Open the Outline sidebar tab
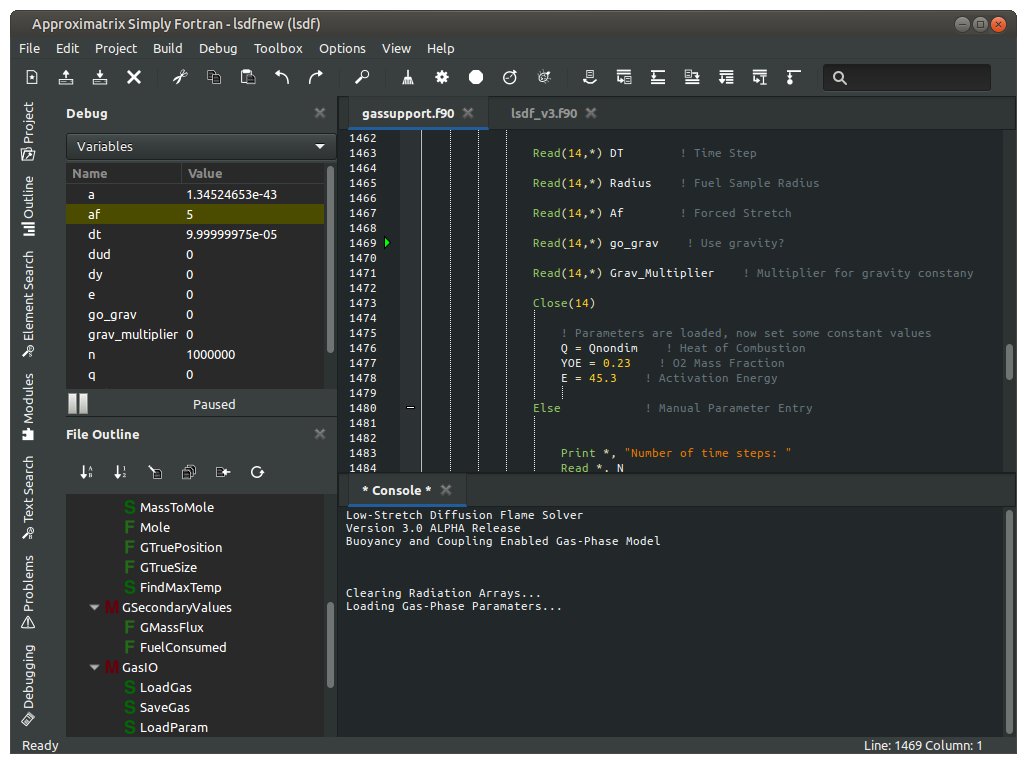 point(28,206)
